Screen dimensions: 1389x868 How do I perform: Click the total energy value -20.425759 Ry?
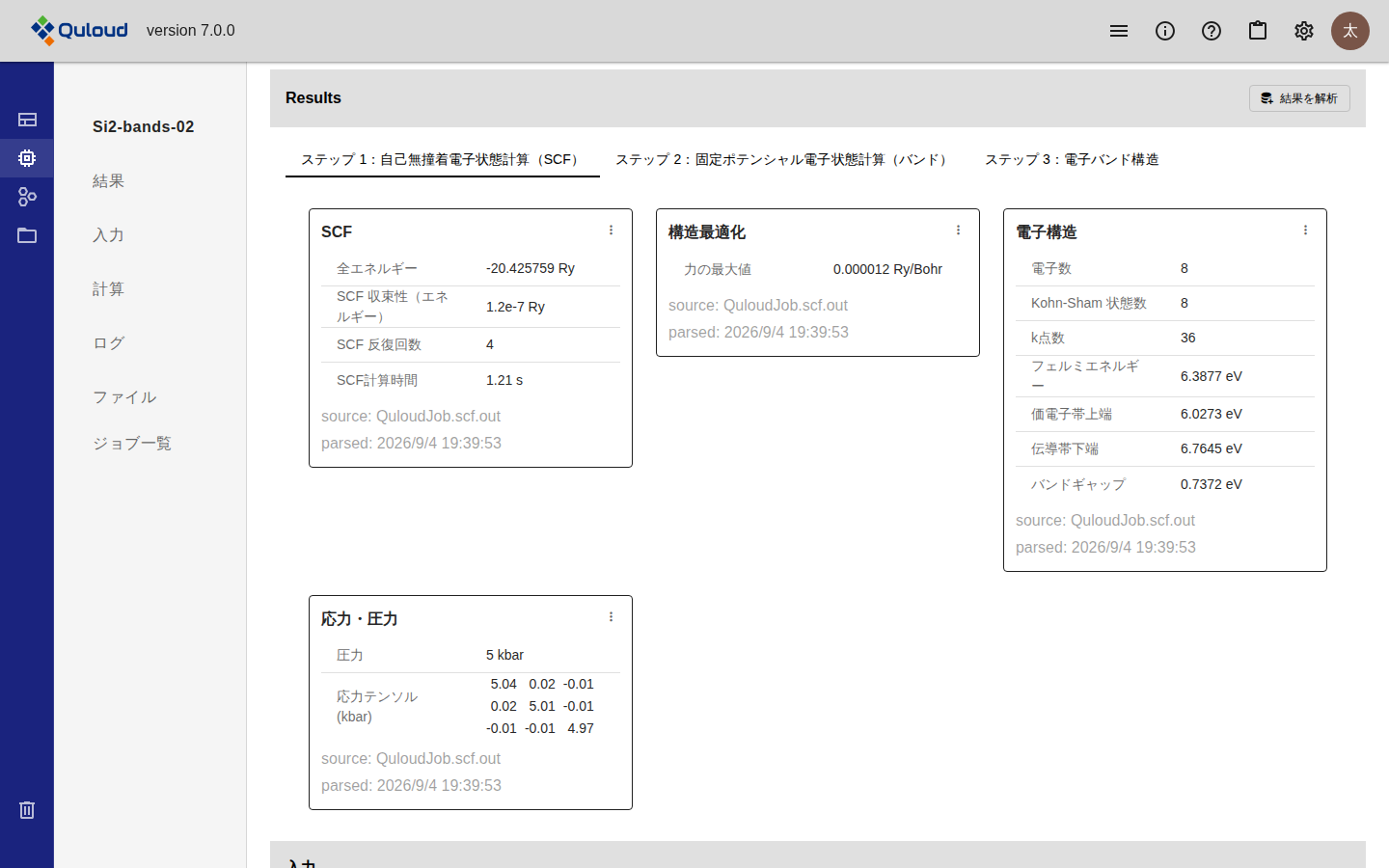pos(531,268)
